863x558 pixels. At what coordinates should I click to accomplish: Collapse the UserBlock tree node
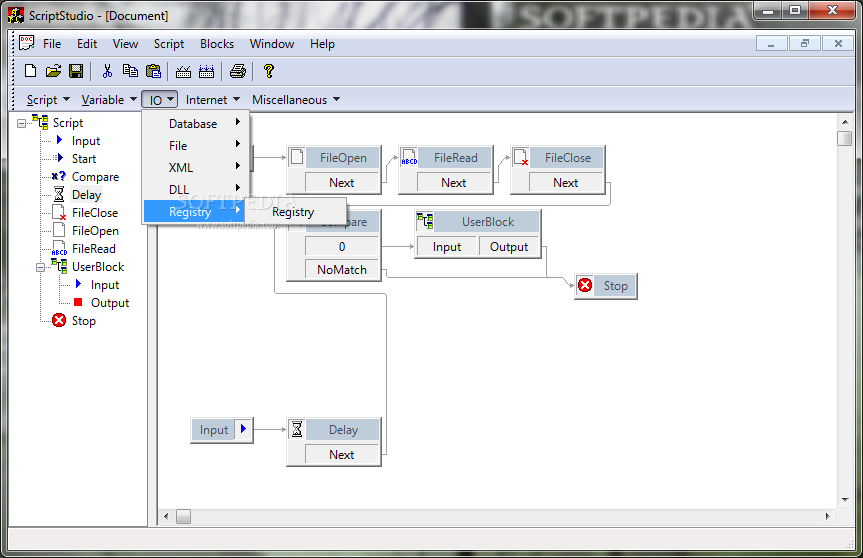pyautogui.click(x=40, y=267)
